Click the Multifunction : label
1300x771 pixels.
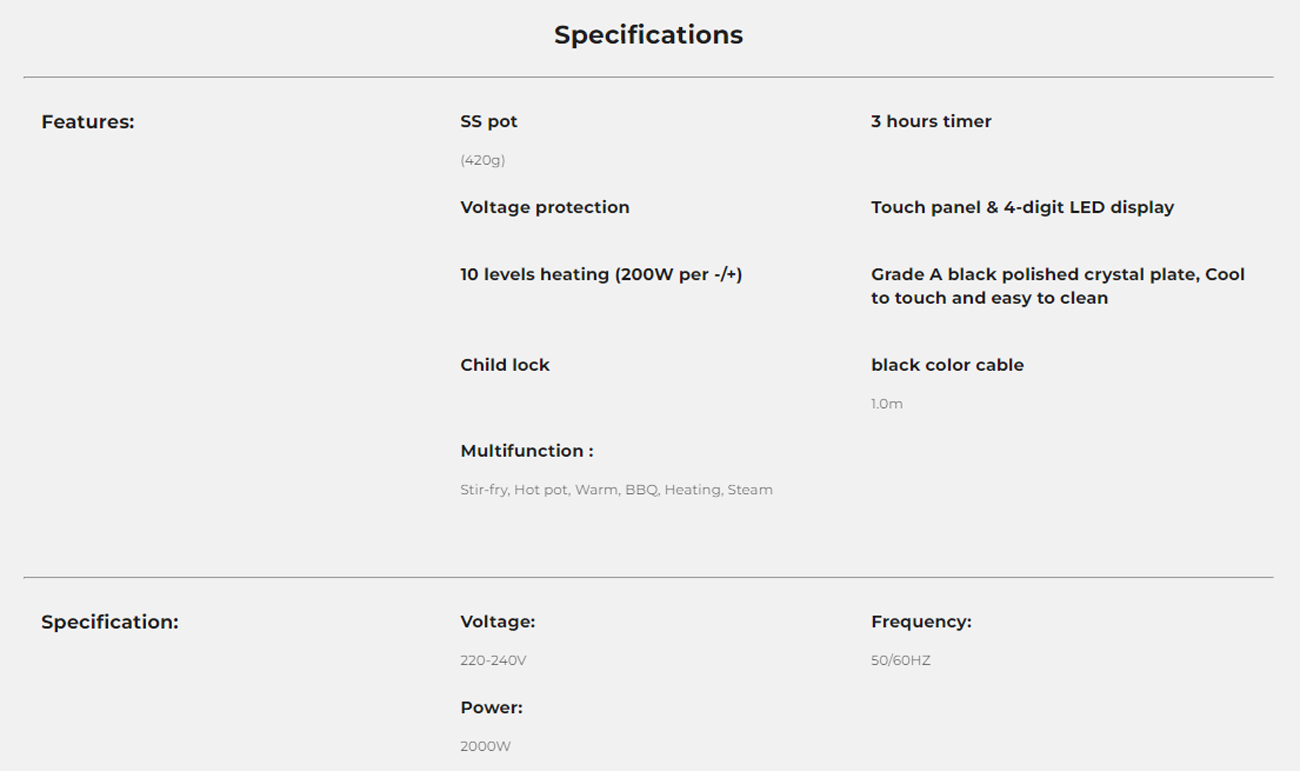527,451
